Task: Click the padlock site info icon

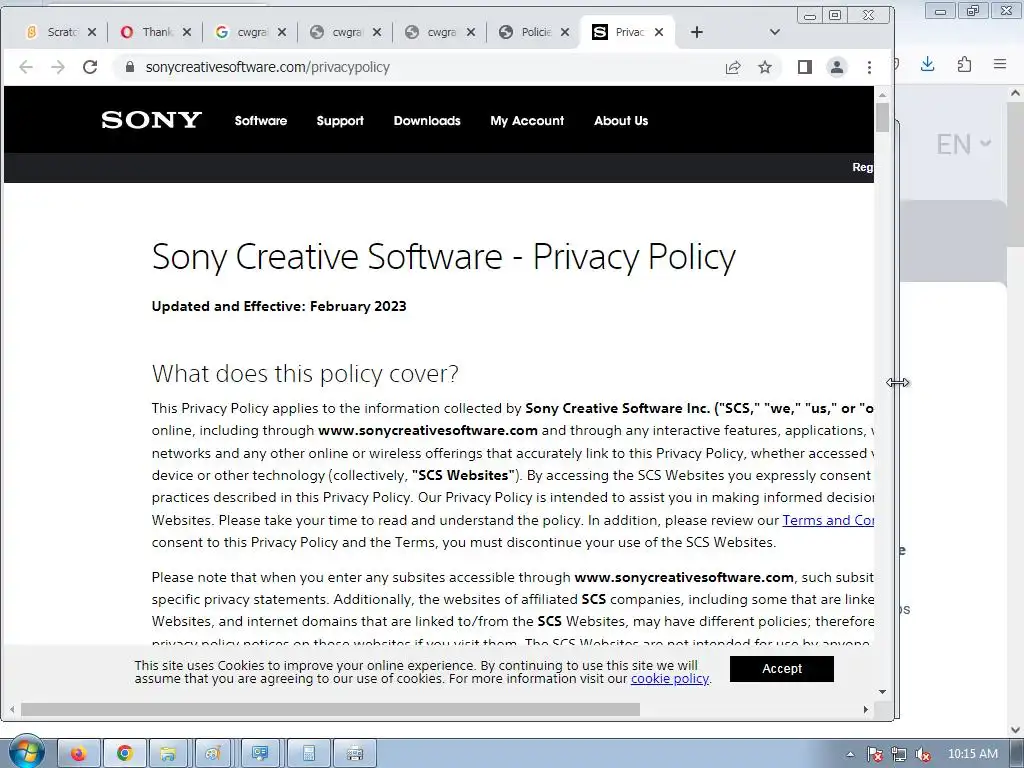Action: (x=129, y=67)
